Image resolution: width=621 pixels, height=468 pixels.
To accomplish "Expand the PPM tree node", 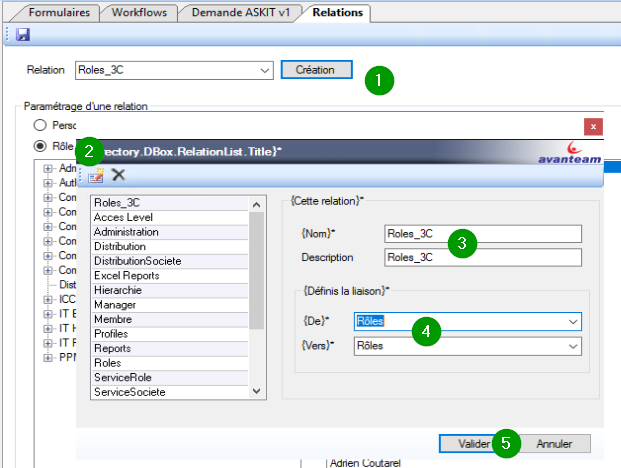I will click(48, 355).
